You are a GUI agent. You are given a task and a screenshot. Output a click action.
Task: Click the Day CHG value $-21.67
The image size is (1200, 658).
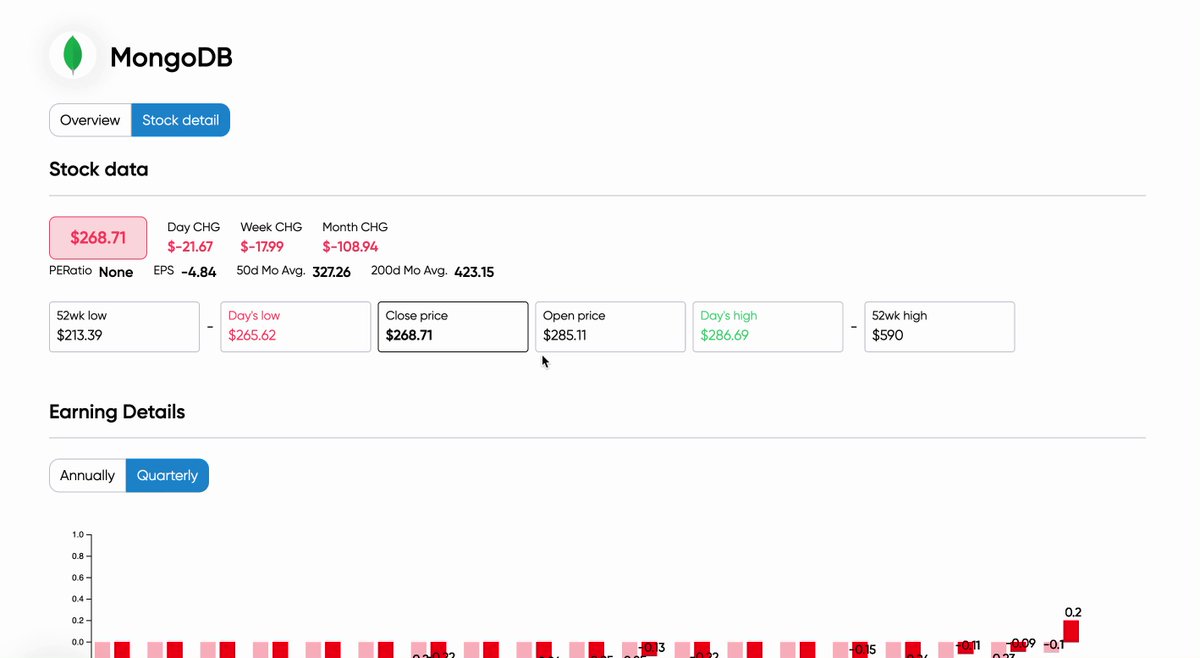click(190, 247)
